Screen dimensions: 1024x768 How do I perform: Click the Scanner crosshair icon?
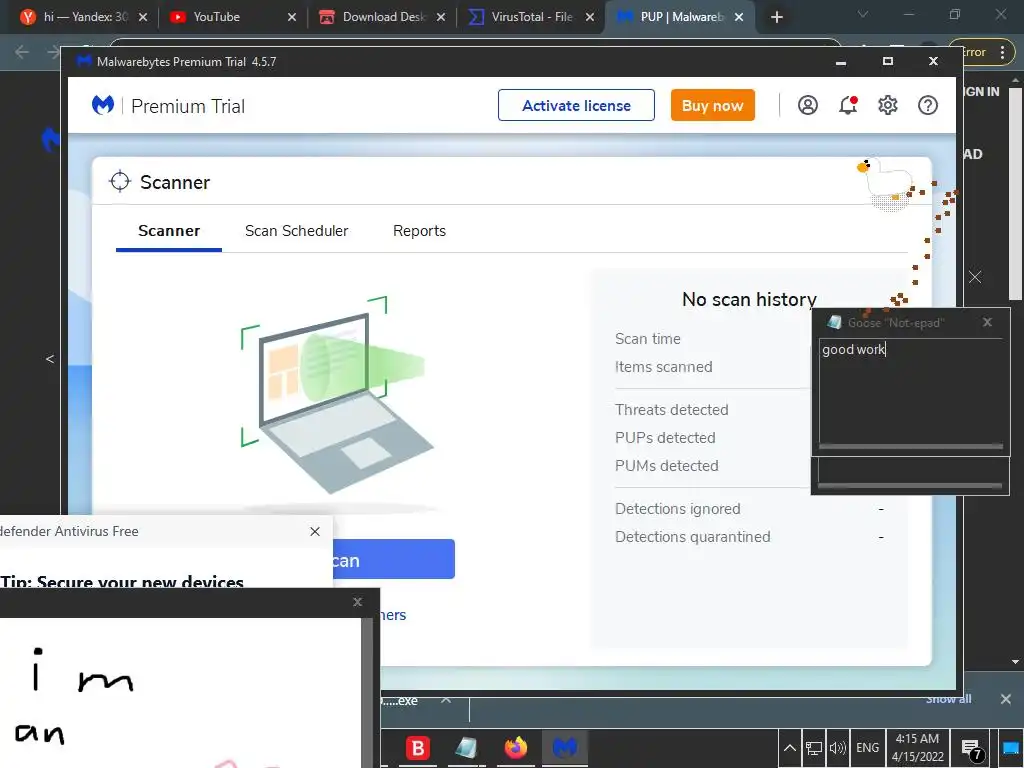(x=120, y=182)
